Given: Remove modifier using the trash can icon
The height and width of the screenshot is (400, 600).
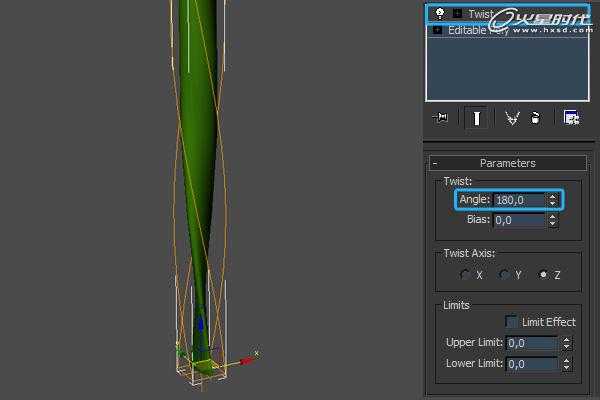Looking at the screenshot, I should (x=536, y=118).
